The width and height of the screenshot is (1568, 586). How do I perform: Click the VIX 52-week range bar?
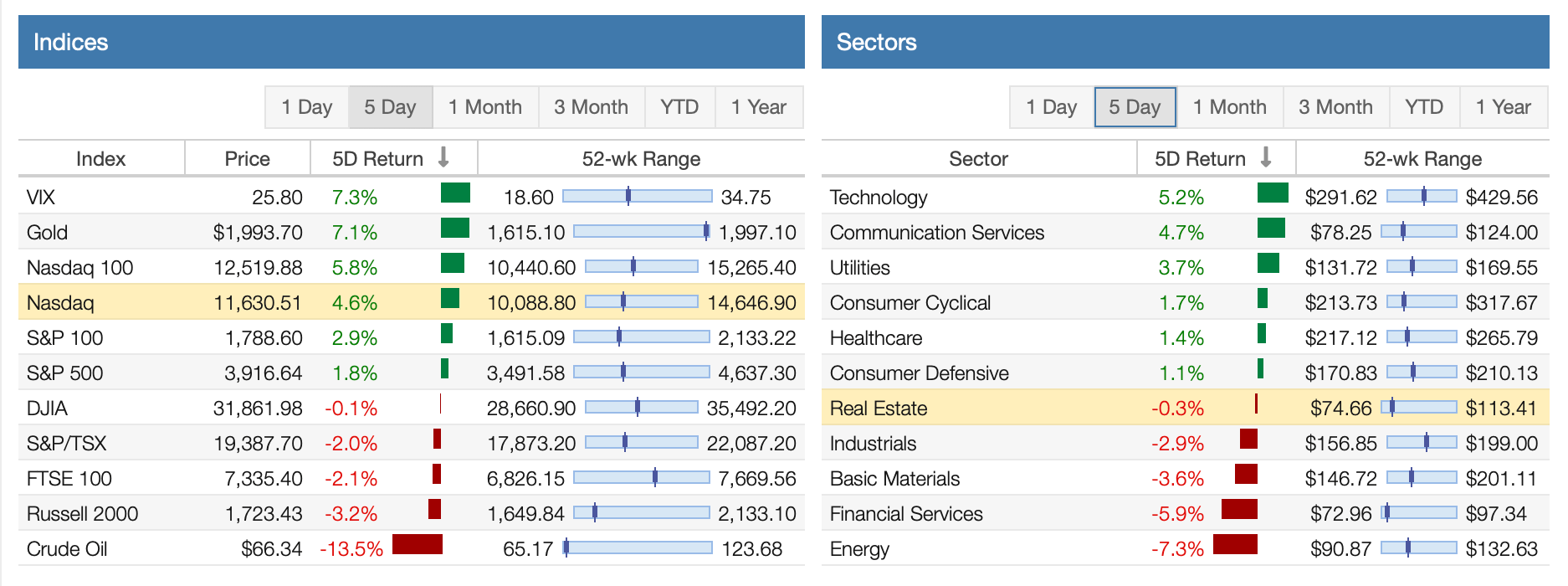(x=638, y=196)
